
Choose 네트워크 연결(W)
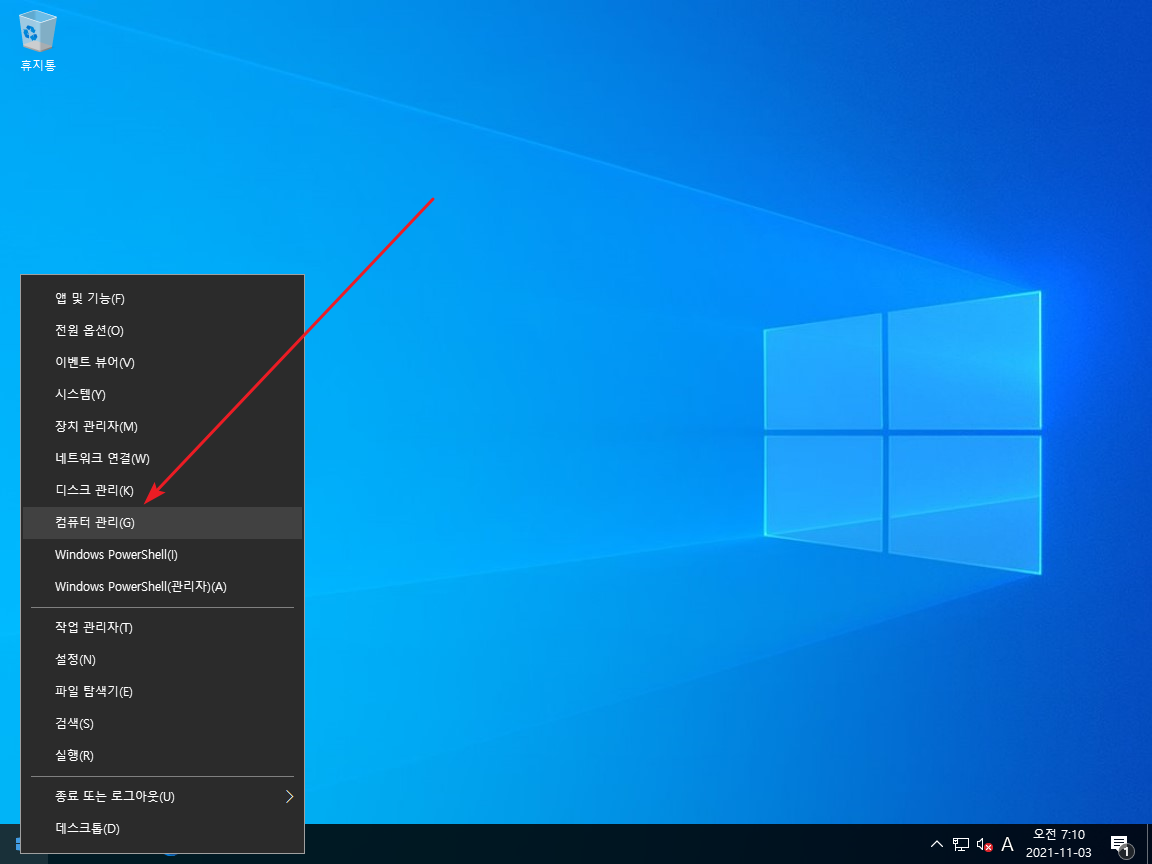click(x=162, y=458)
